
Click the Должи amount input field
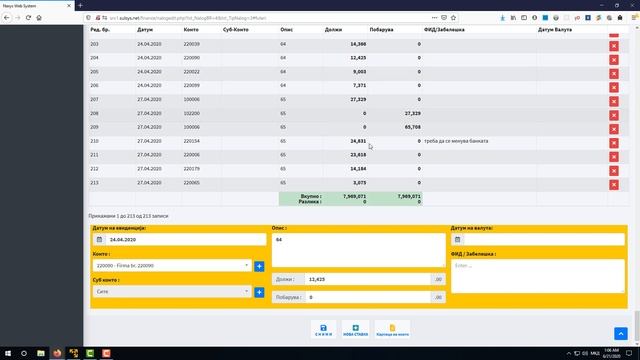pyautogui.click(x=367, y=279)
